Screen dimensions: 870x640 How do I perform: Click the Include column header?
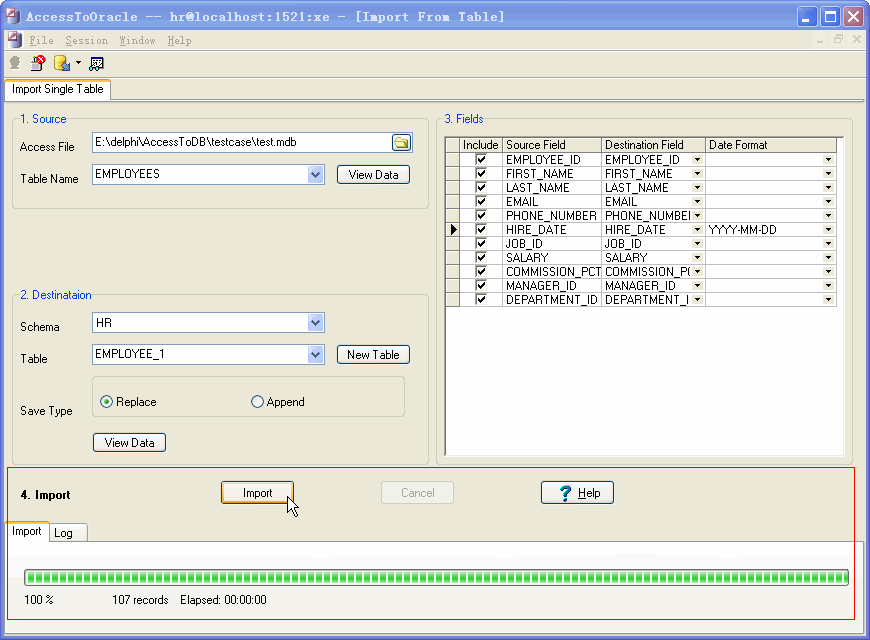pyautogui.click(x=480, y=145)
